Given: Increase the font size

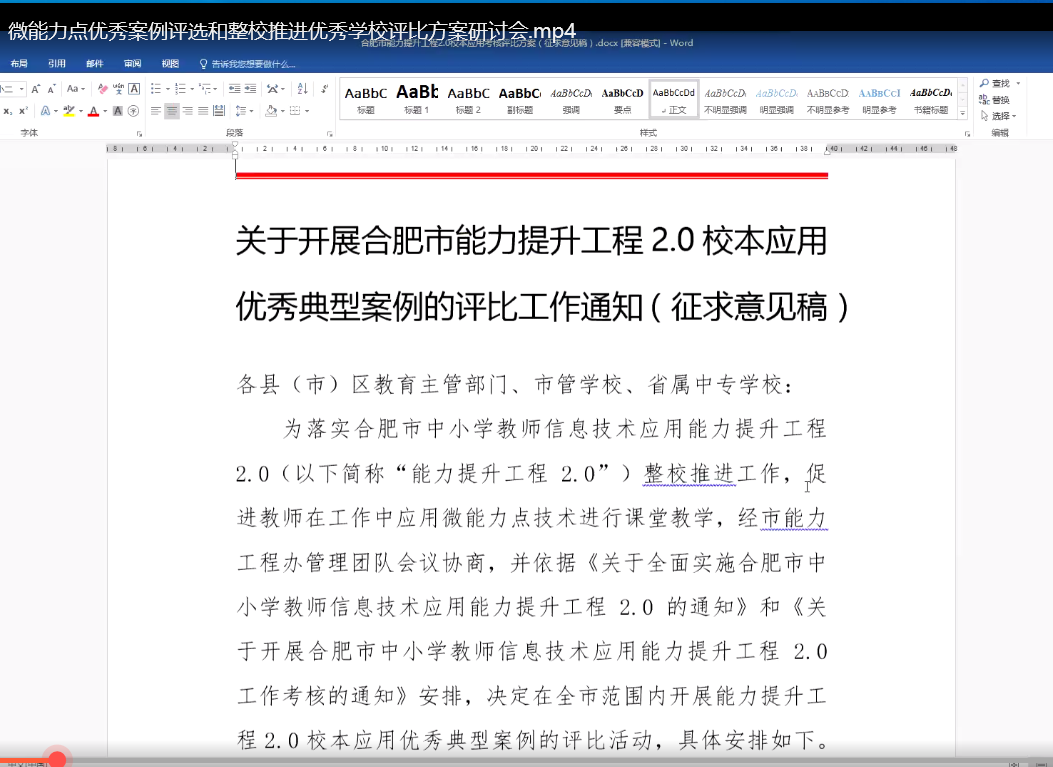Looking at the screenshot, I should pyautogui.click(x=36, y=89).
